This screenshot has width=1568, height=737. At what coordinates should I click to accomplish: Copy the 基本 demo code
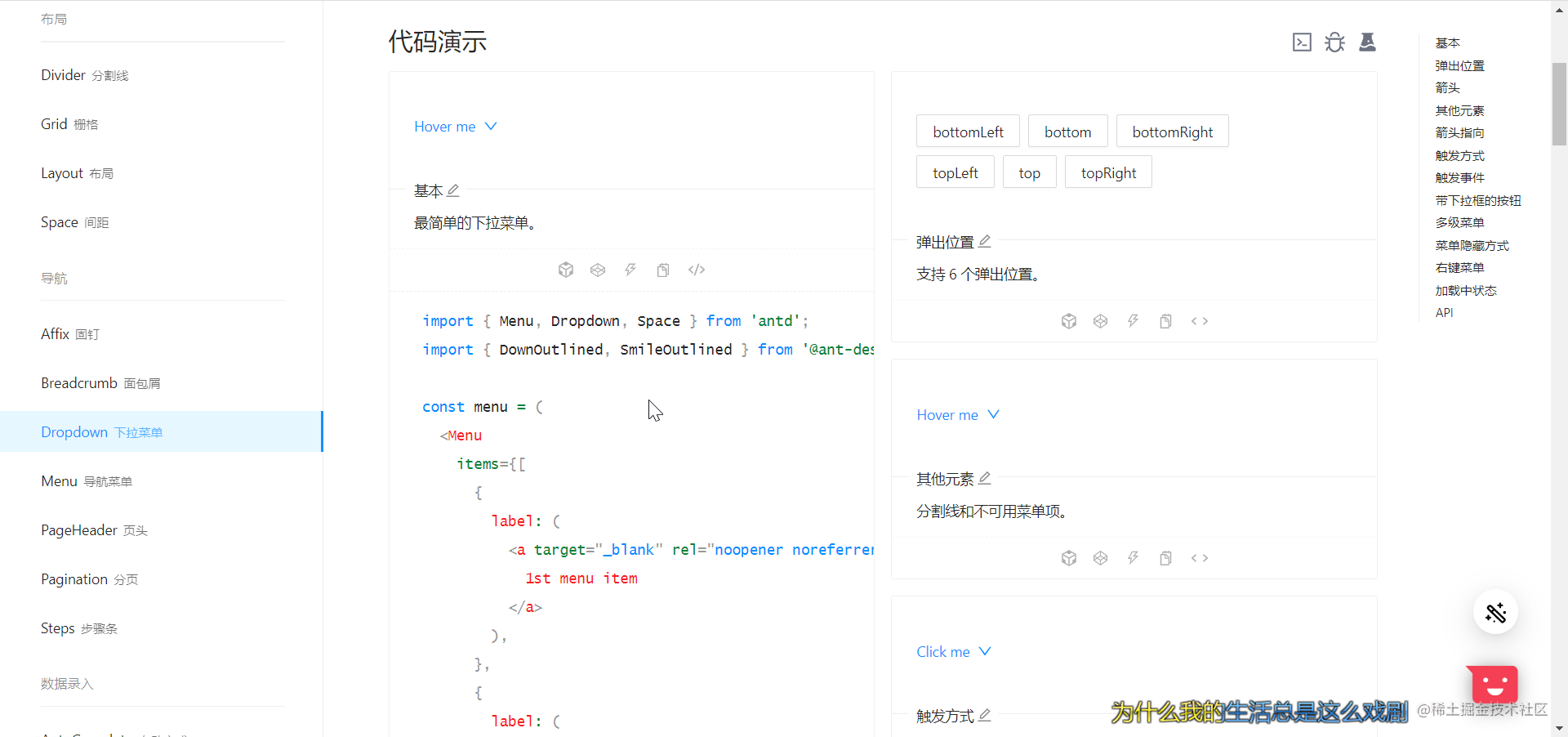(663, 270)
